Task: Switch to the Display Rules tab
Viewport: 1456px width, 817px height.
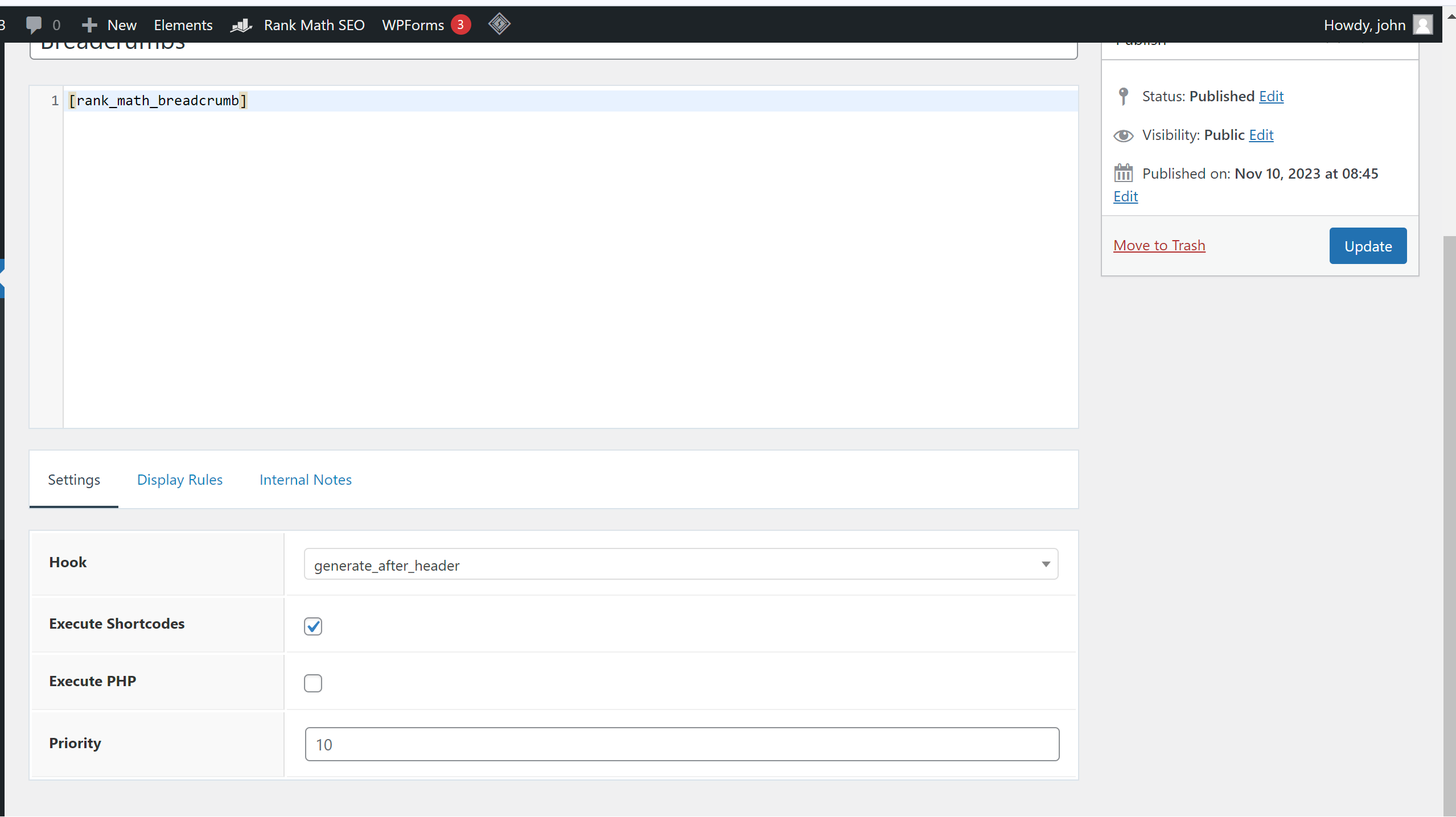Action: [x=179, y=480]
